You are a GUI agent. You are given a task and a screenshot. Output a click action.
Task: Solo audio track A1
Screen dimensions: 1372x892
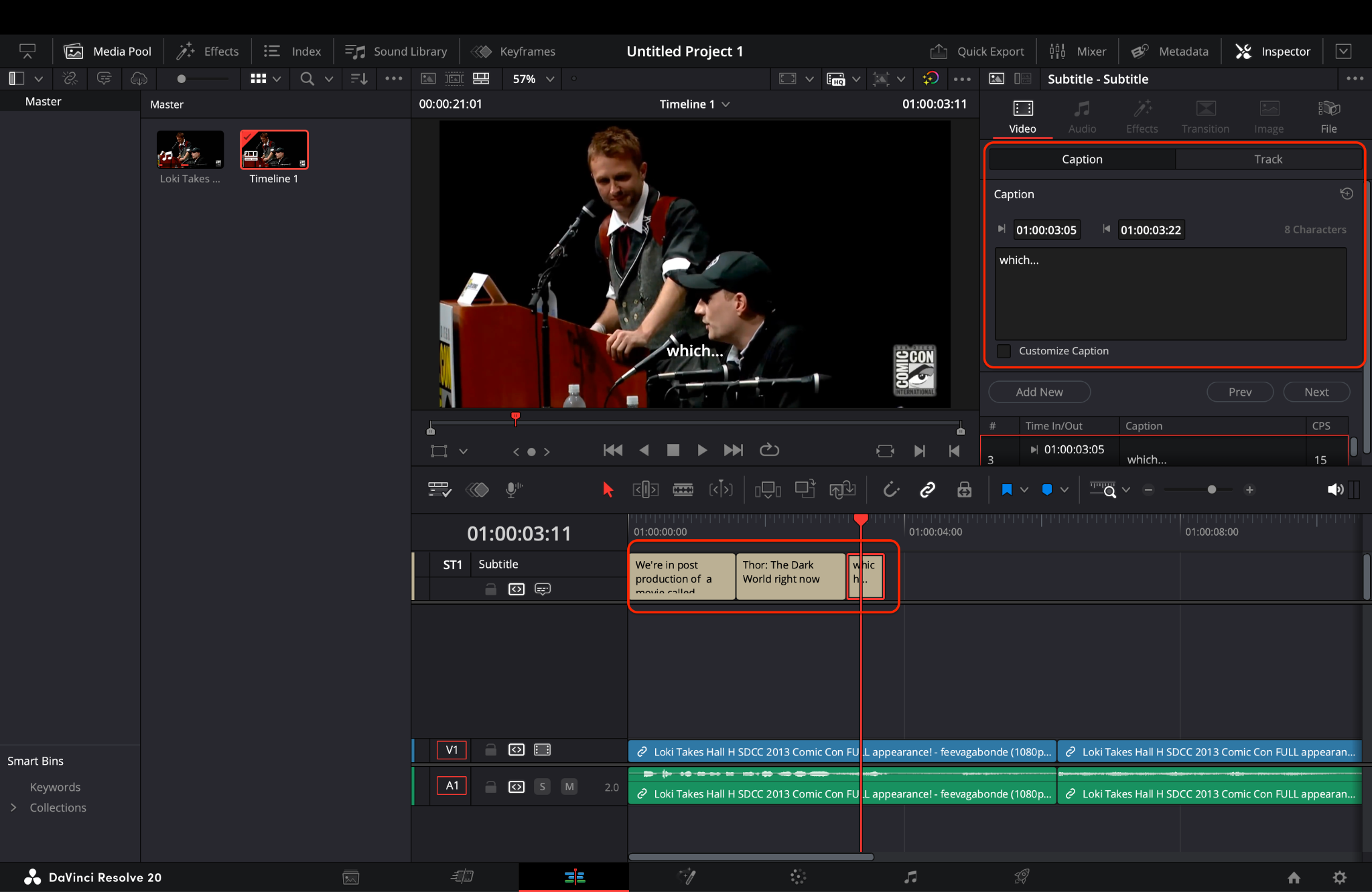(542, 786)
